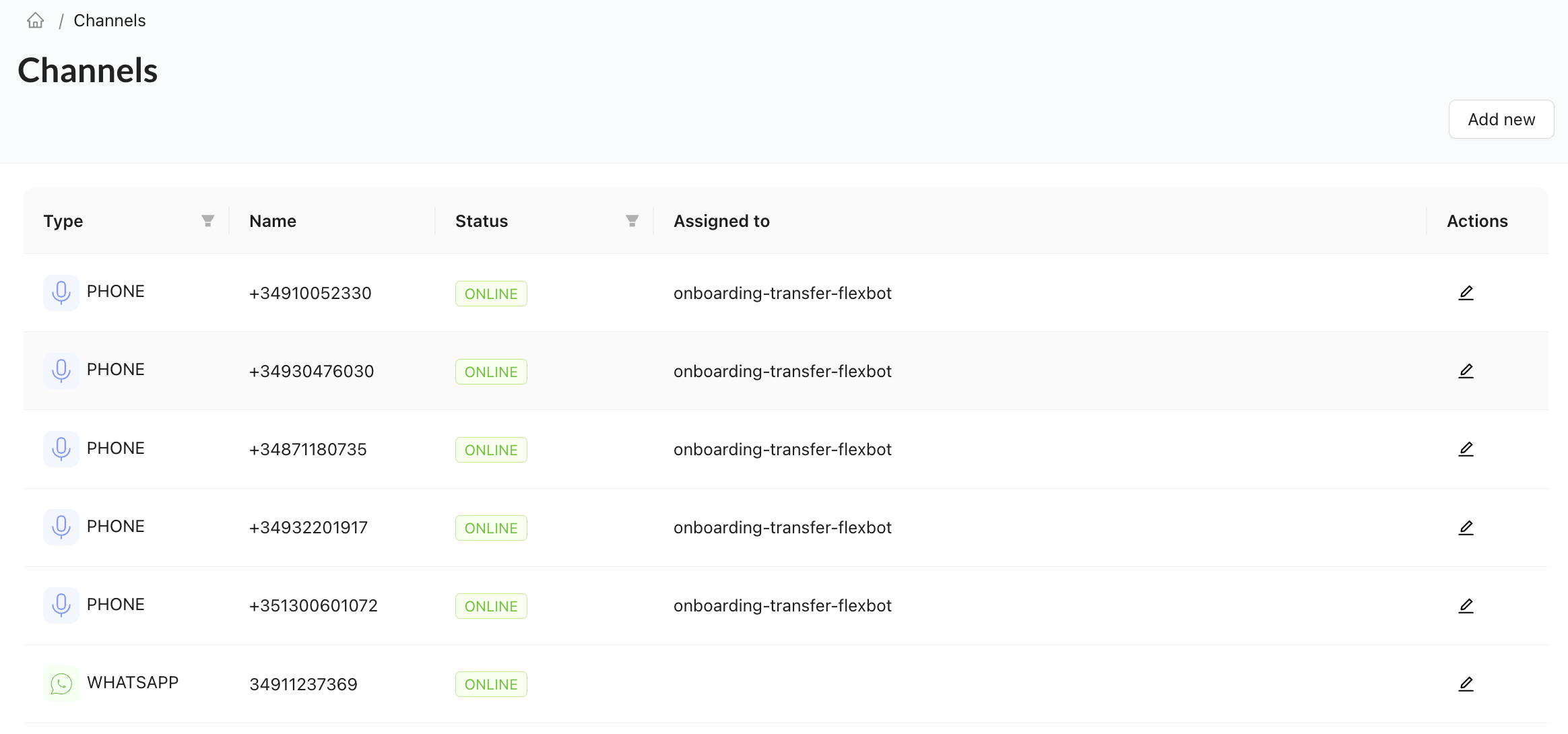
Task: Edit the +34932201917 phone channel
Action: coord(1466,528)
